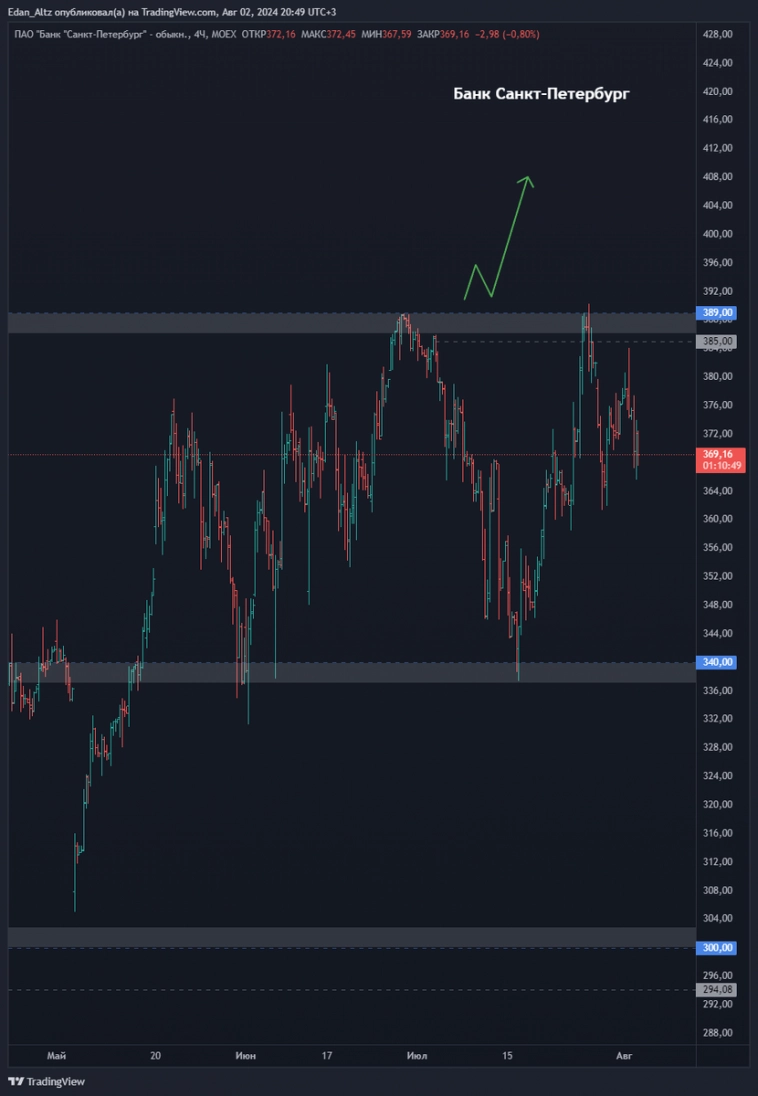Image resolution: width=758 pixels, height=1096 pixels.
Task: Click the 420,00 price axis label
Action: coord(718,91)
